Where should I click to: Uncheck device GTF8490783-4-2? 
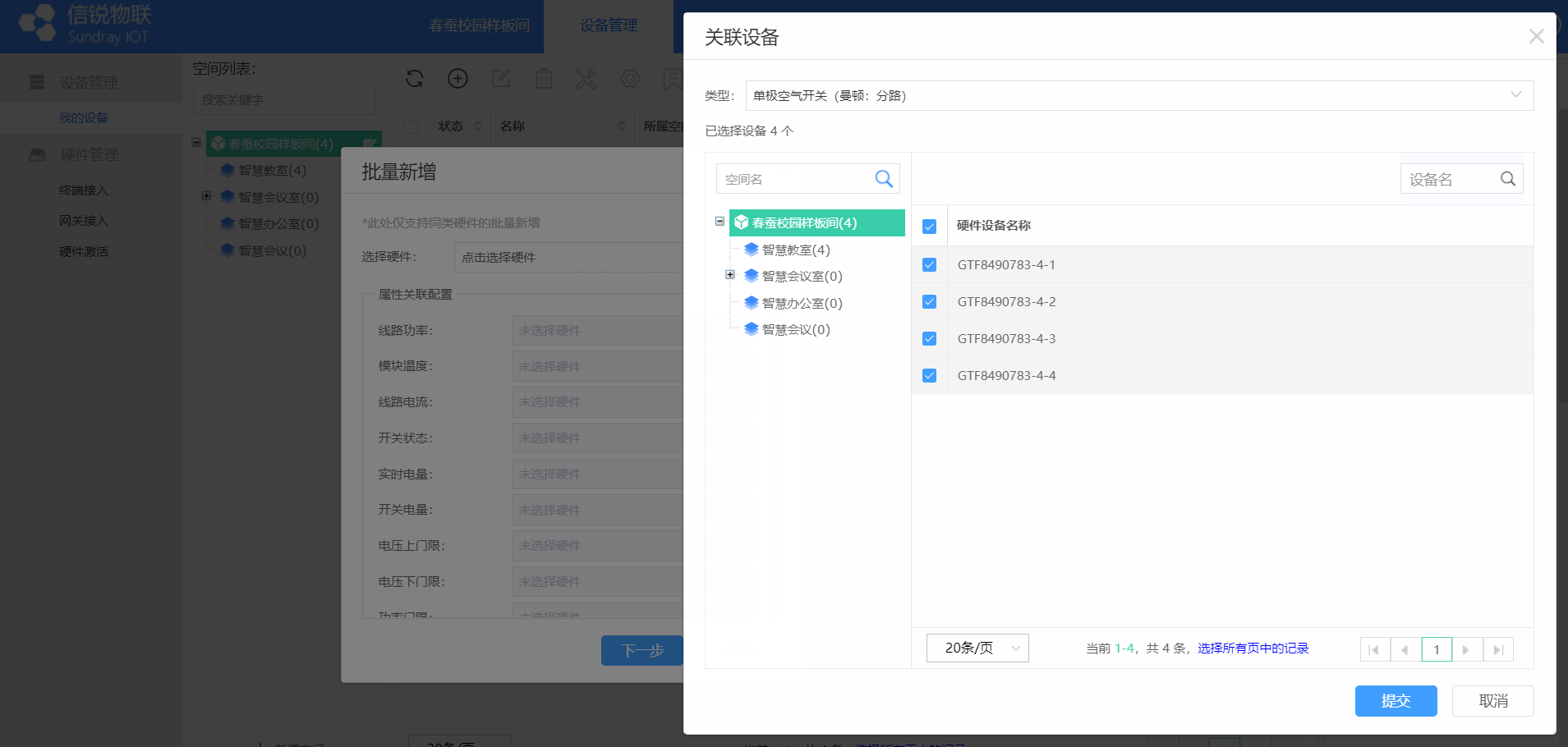(930, 302)
